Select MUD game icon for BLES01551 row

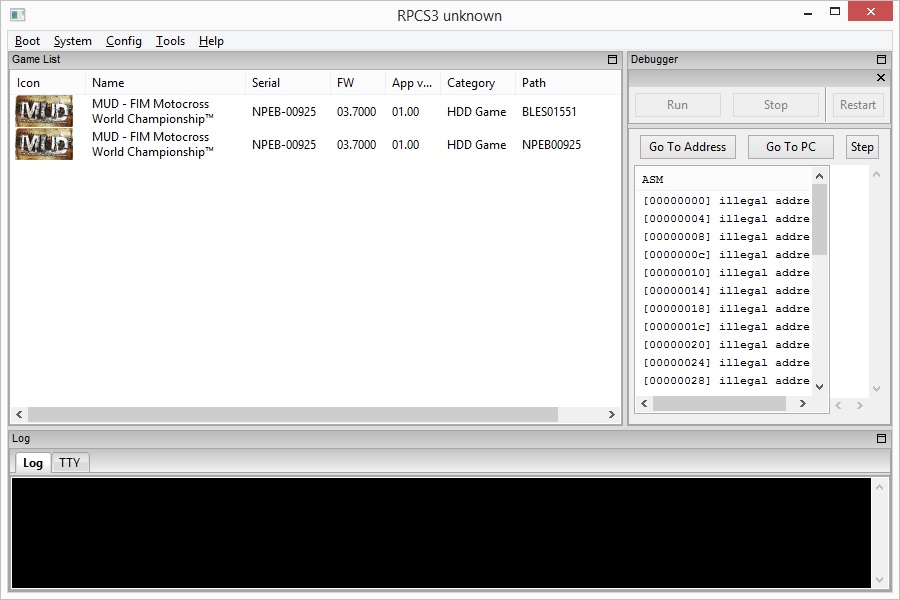click(44, 111)
